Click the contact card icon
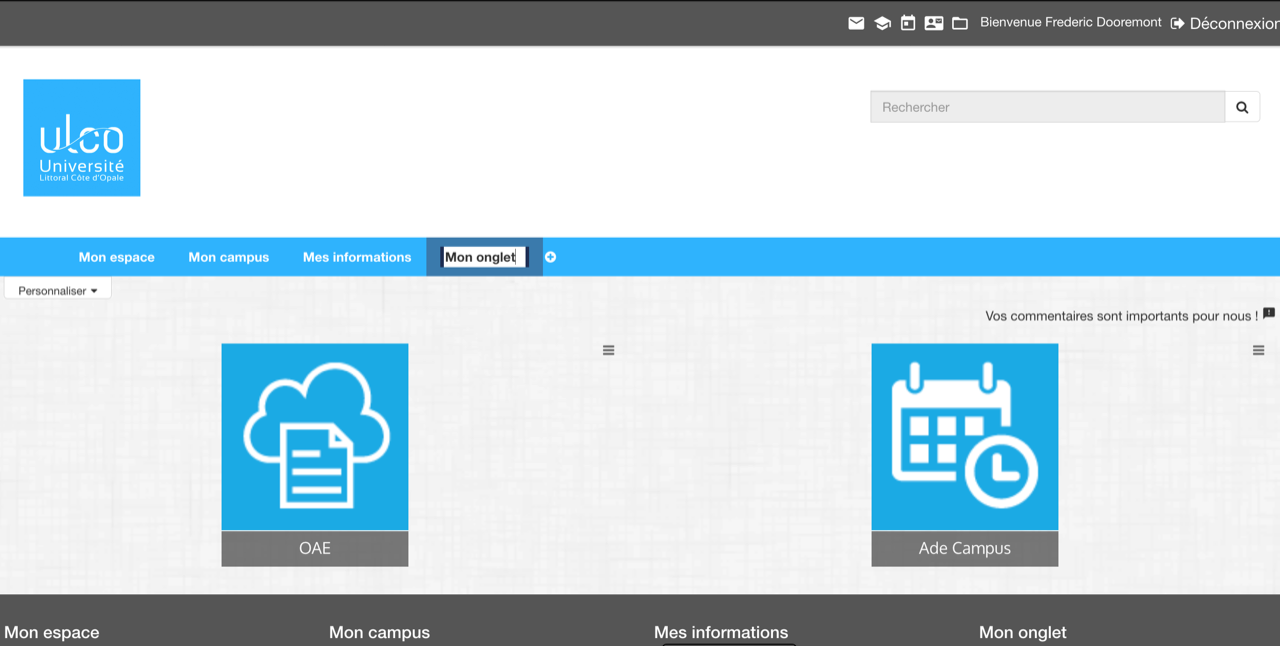 coord(934,23)
